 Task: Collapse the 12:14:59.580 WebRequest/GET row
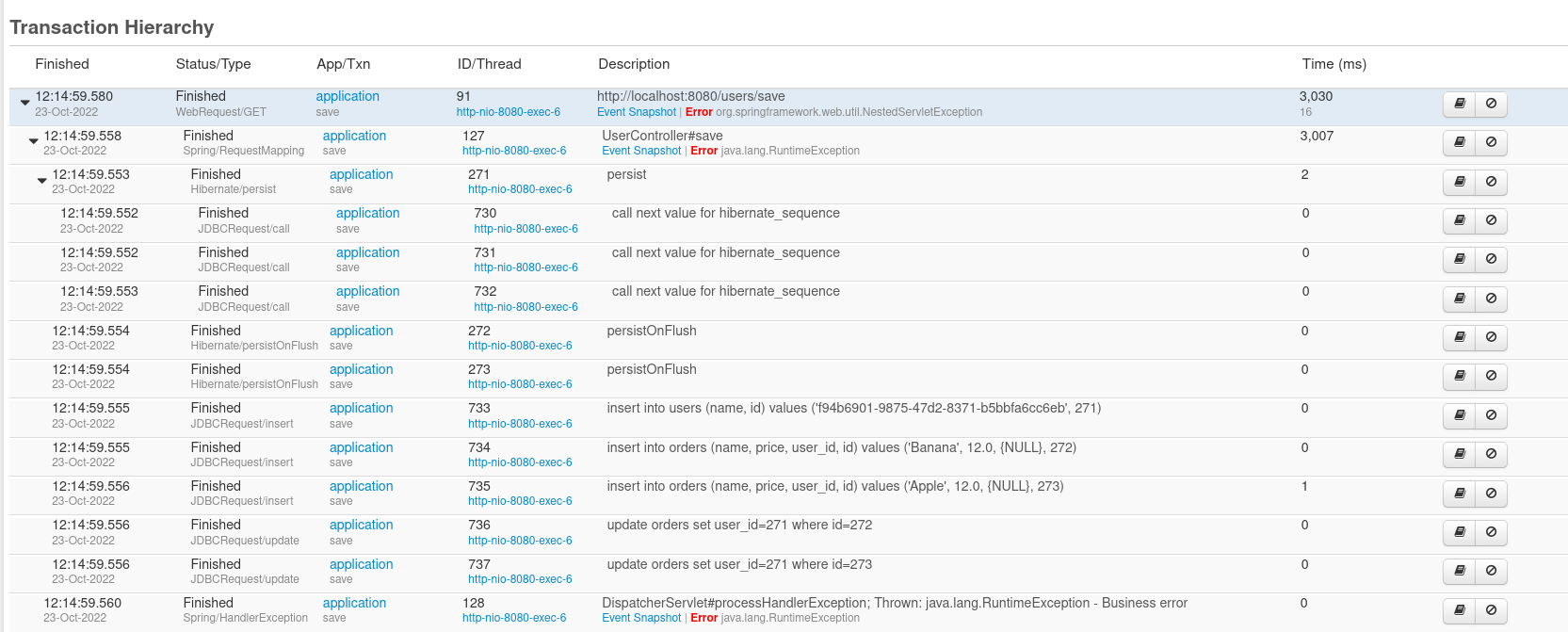click(25, 103)
